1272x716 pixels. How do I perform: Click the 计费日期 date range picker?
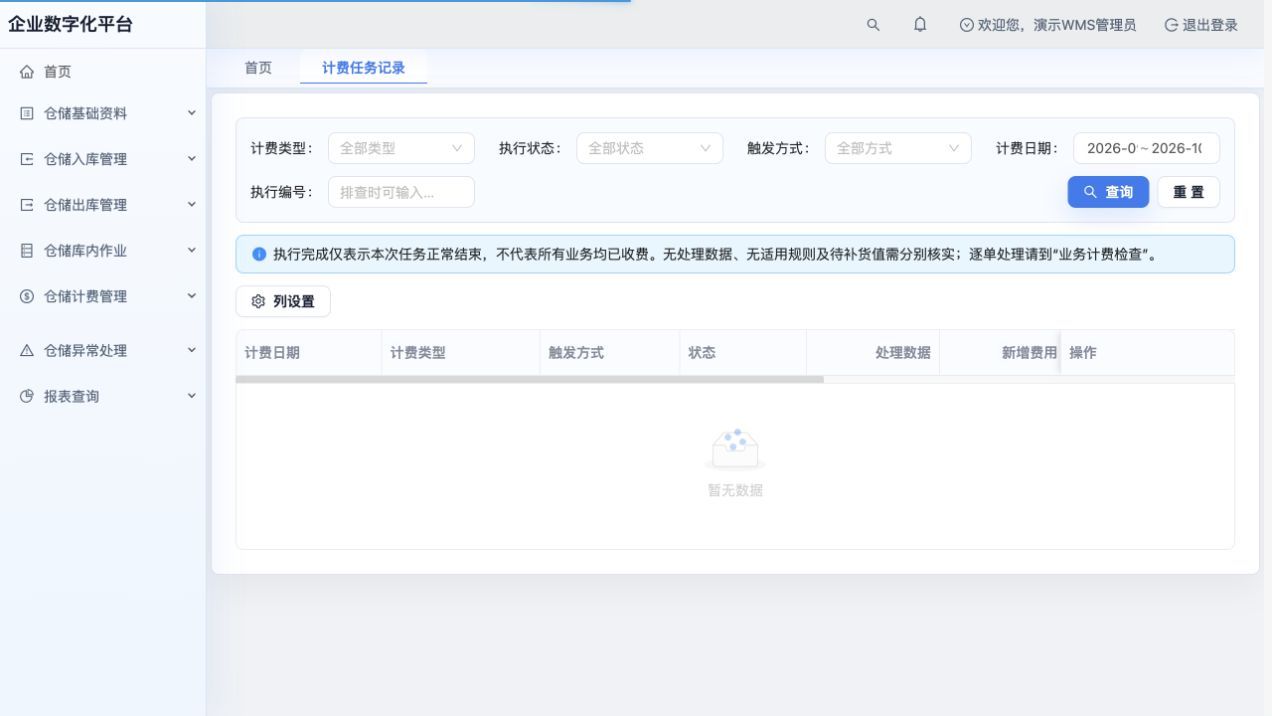1146,148
